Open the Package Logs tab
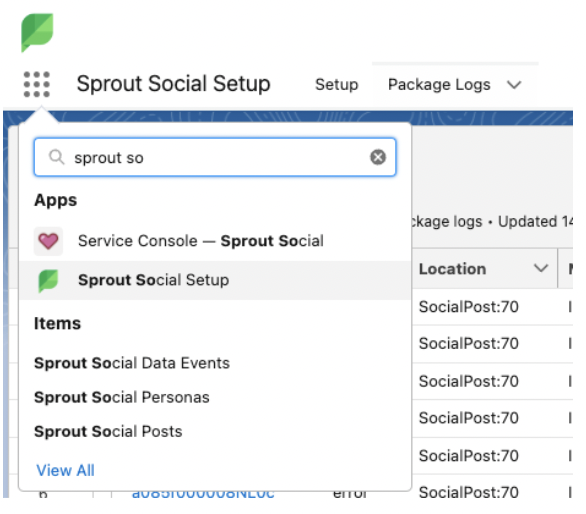Screen dimensions: 586x514 439,84
